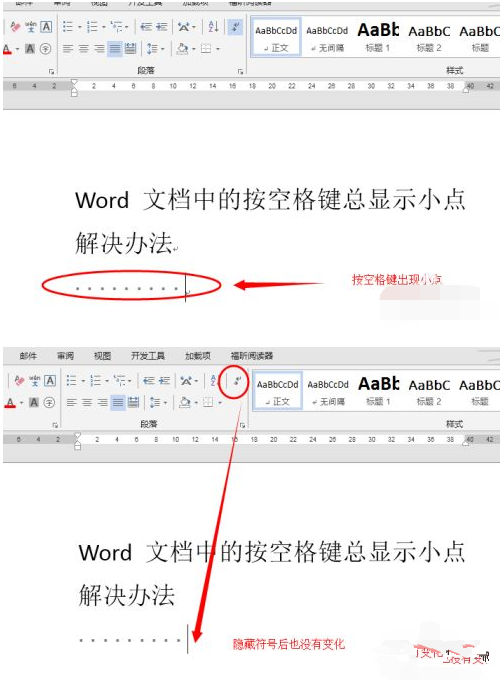Click Enclosed Characters icon in lower window
Screen dimensions: 500x690
coord(49,402)
